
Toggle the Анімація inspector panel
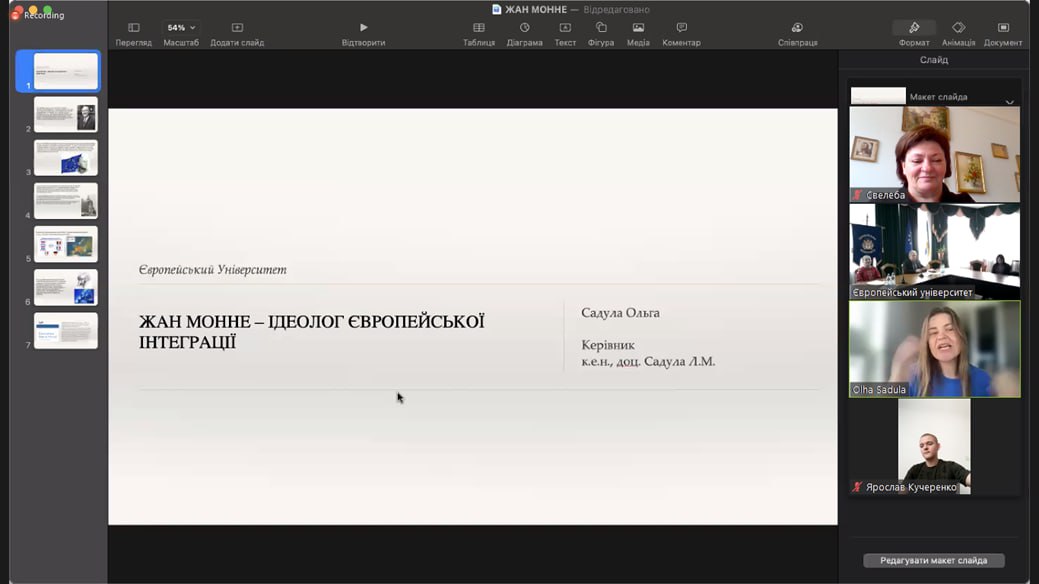tap(958, 28)
